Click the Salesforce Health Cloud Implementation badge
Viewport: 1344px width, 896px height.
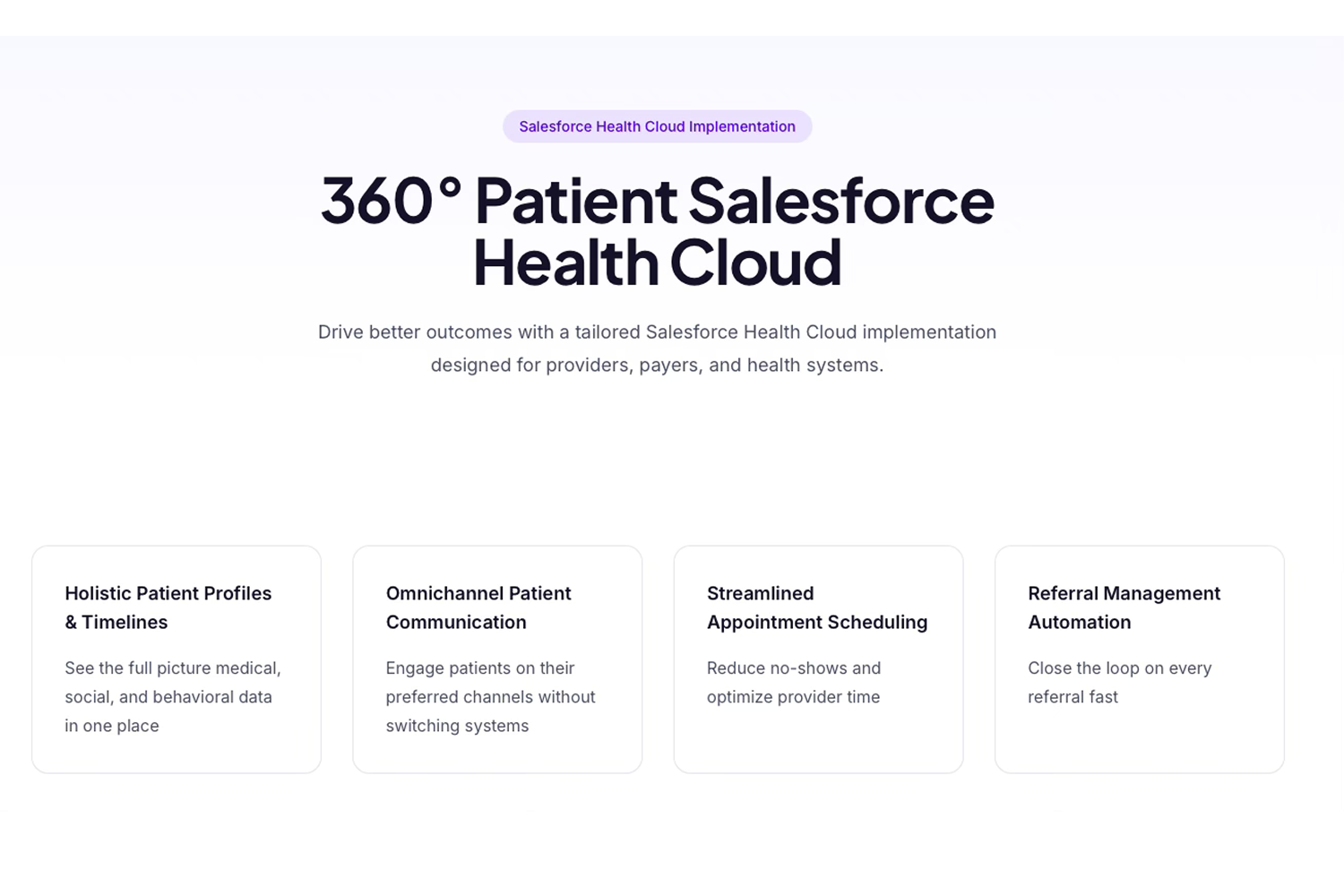click(657, 126)
